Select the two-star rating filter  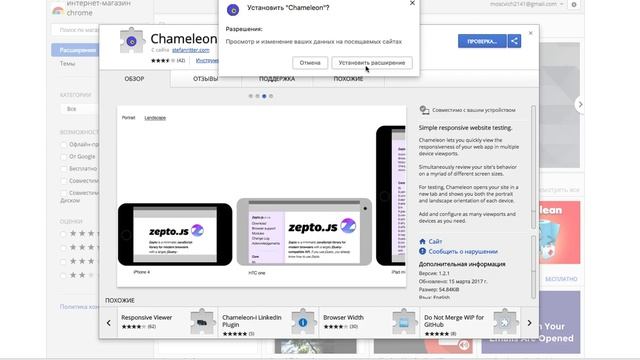63,276
